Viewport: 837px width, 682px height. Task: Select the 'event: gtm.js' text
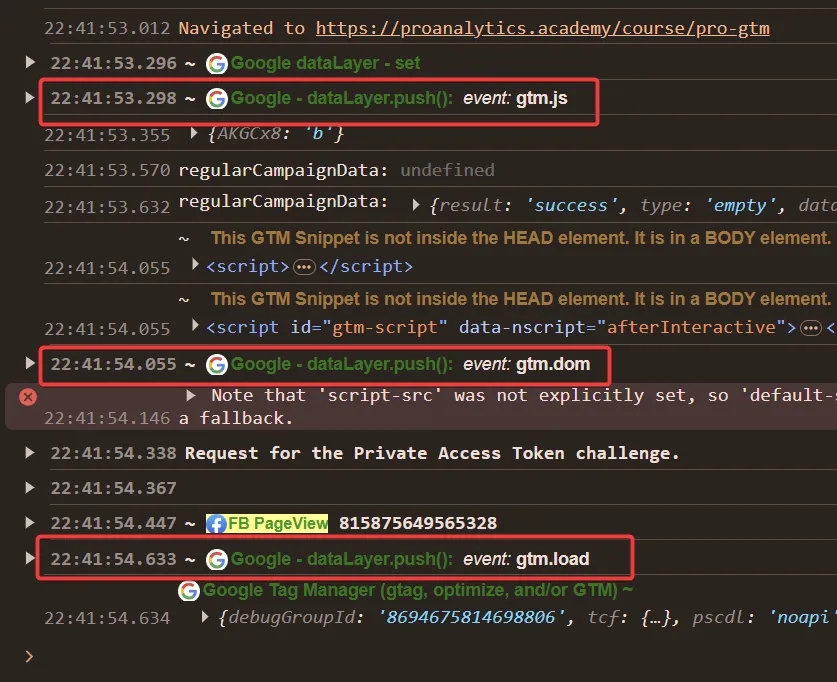tap(515, 98)
